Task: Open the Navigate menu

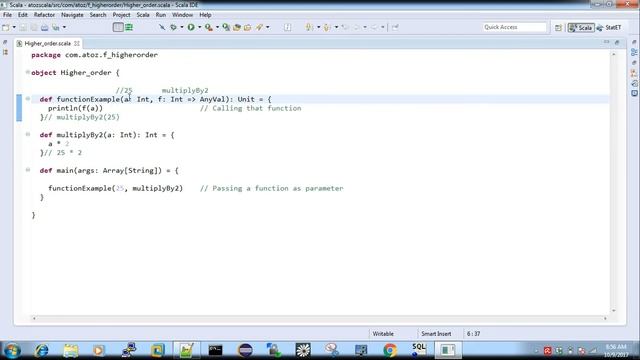Action: click(72, 15)
